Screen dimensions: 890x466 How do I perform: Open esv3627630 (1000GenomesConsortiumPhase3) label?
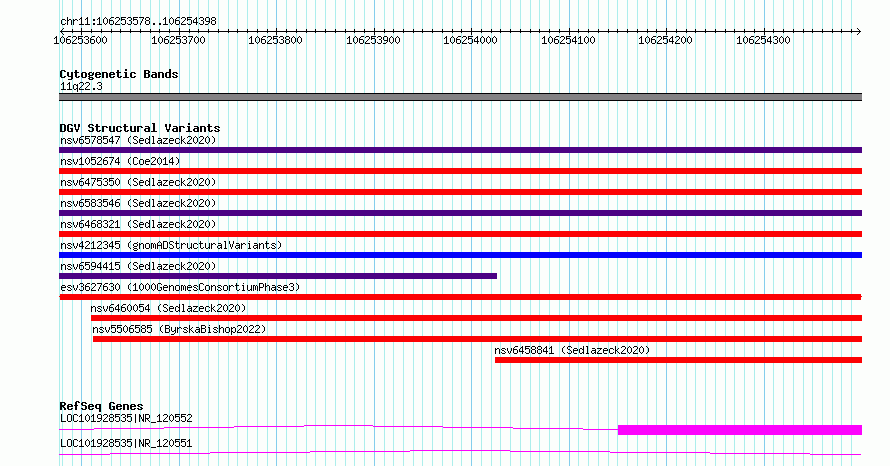click(x=180, y=287)
